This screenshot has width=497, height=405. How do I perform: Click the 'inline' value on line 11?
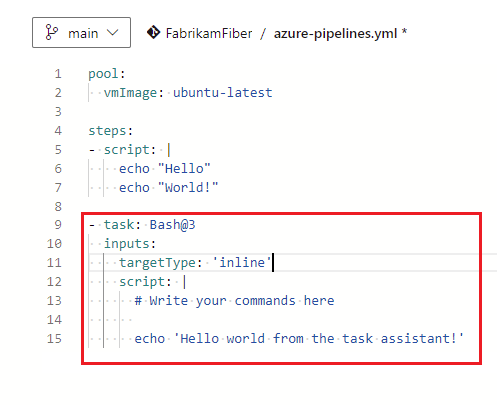[x=242, y=263]
